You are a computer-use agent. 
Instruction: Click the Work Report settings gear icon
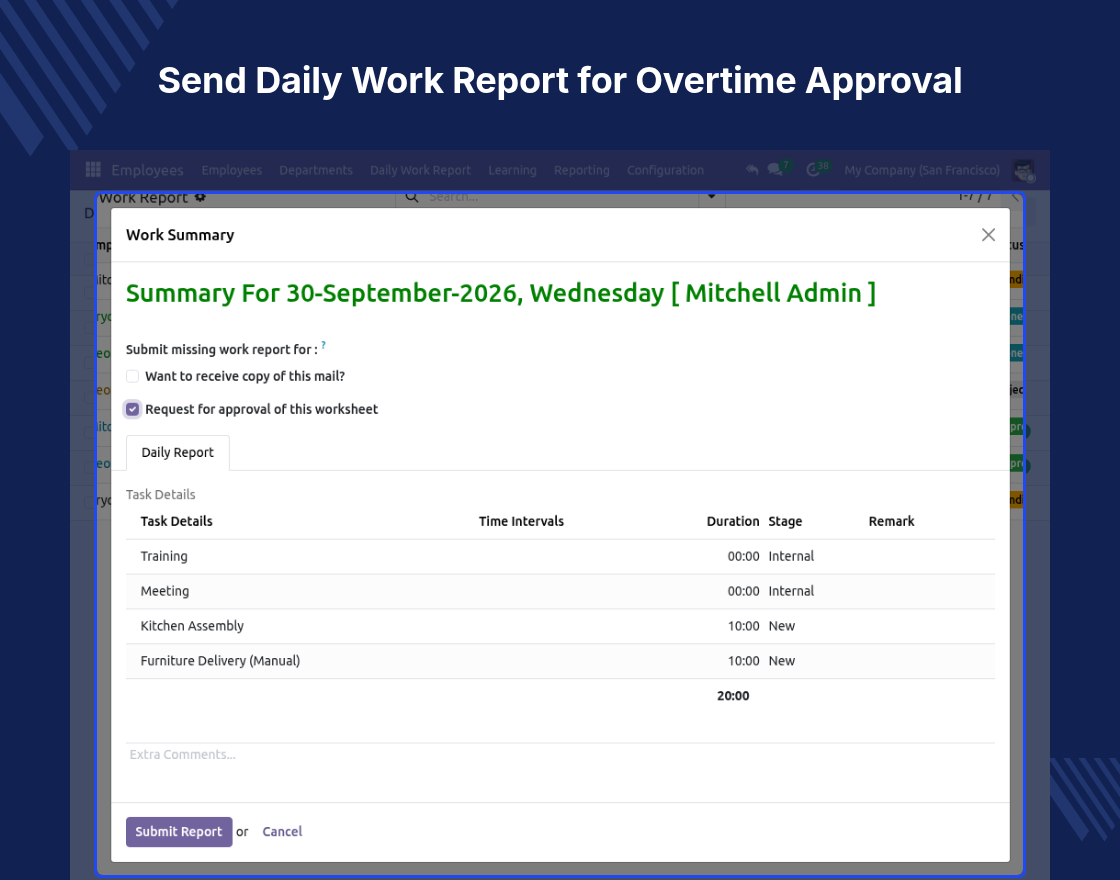(x=201, y=198)
